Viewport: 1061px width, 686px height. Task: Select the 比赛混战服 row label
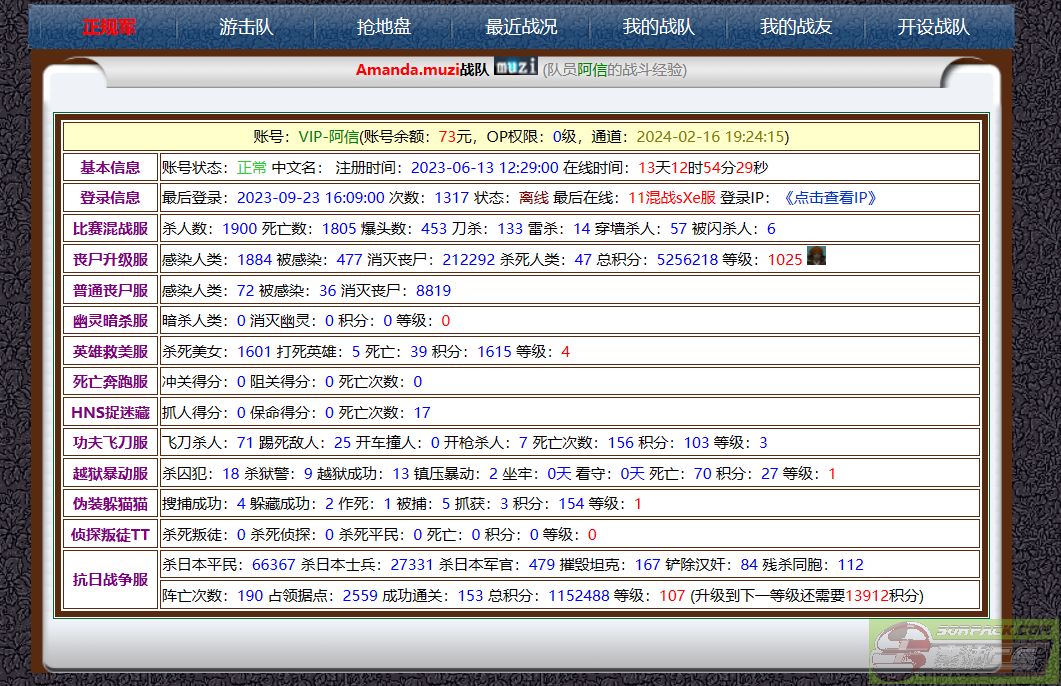(x=110, y=229)
